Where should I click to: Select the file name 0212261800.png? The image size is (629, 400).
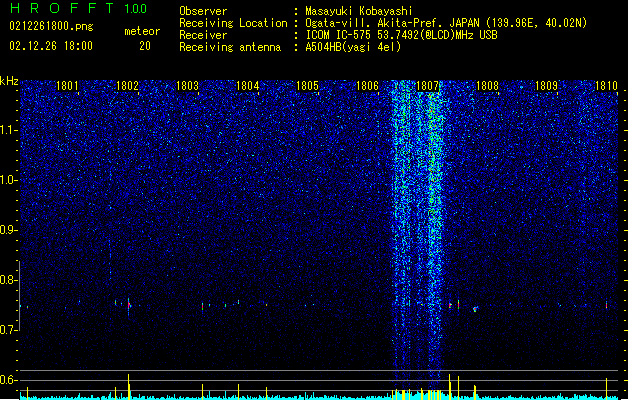pyautogui.click(x=51, y=26)
